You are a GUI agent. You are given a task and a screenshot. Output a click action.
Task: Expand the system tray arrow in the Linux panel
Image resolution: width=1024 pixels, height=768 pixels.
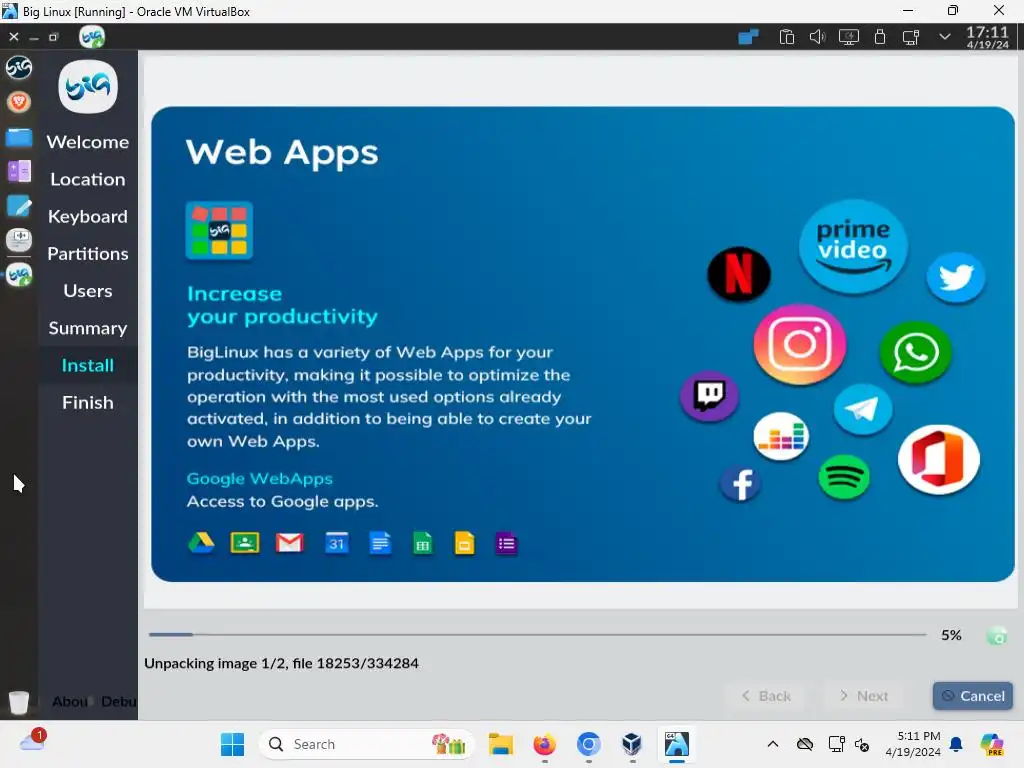[x=944, y=37]
